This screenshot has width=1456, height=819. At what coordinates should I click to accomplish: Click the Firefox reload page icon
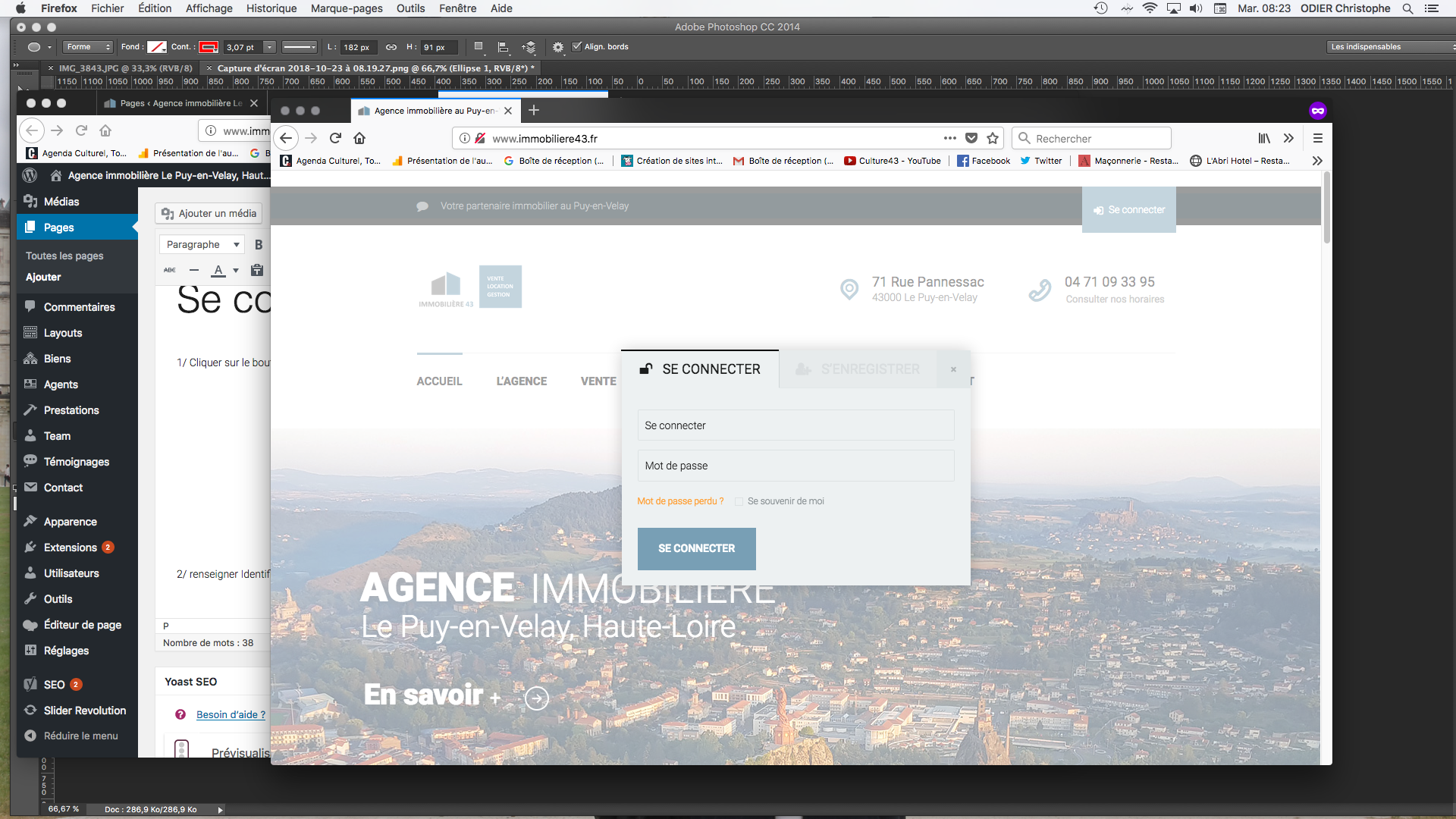(x=335, y=138)
